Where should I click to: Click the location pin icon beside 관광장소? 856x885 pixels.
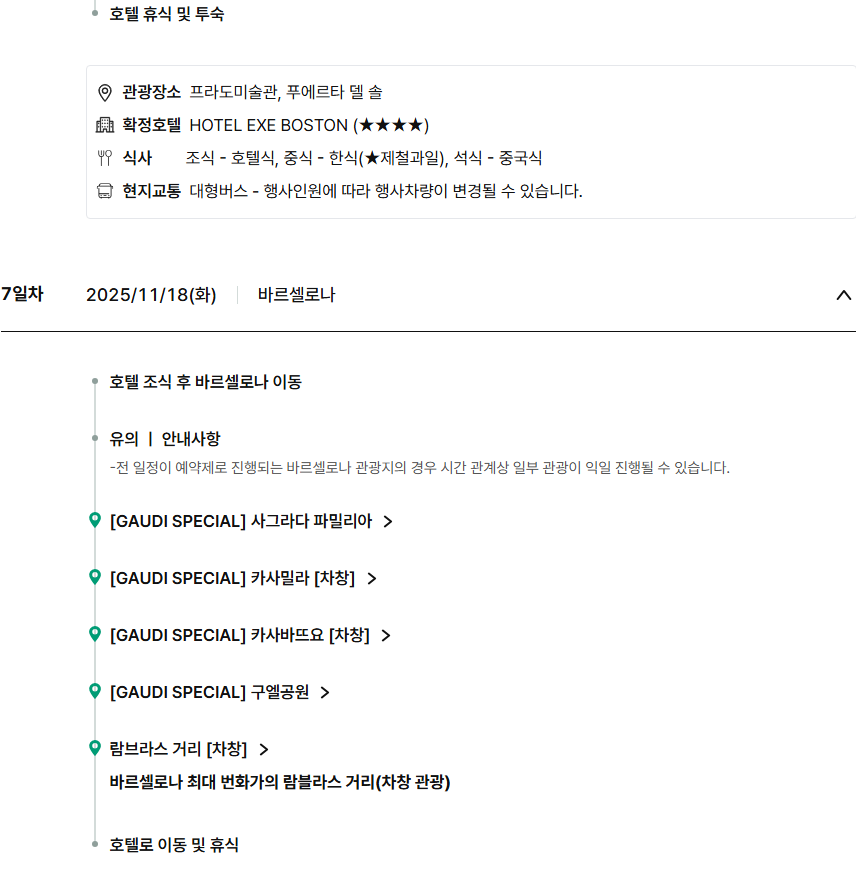pos(105,93)
